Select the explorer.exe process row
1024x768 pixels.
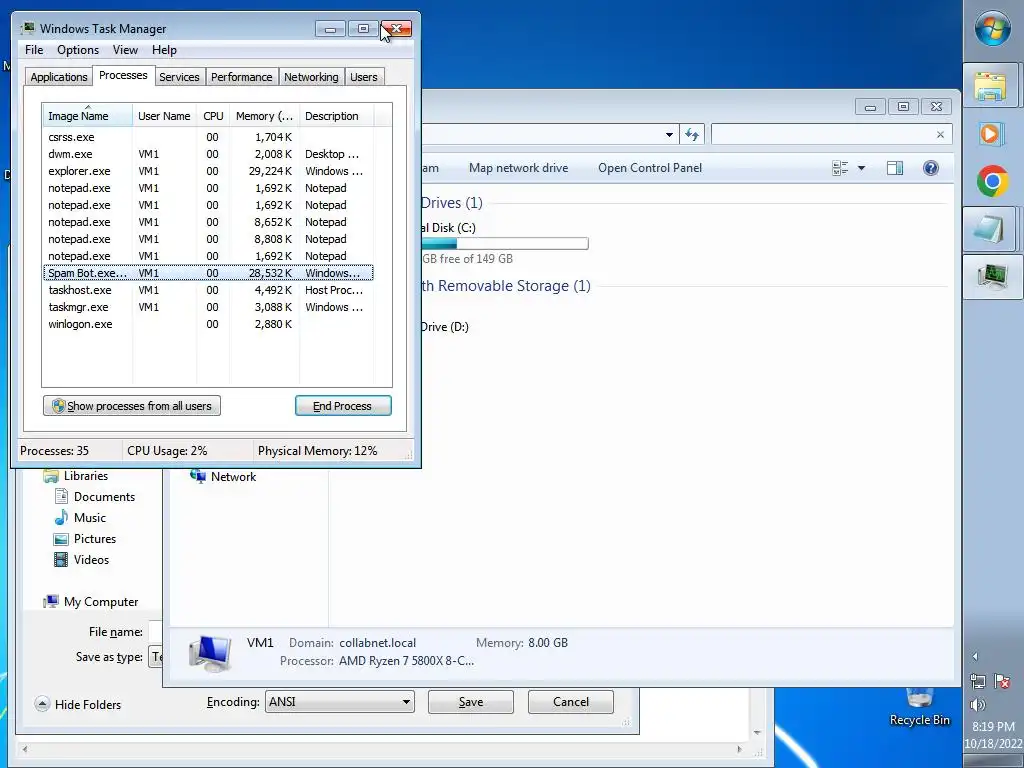coord(208,171)
